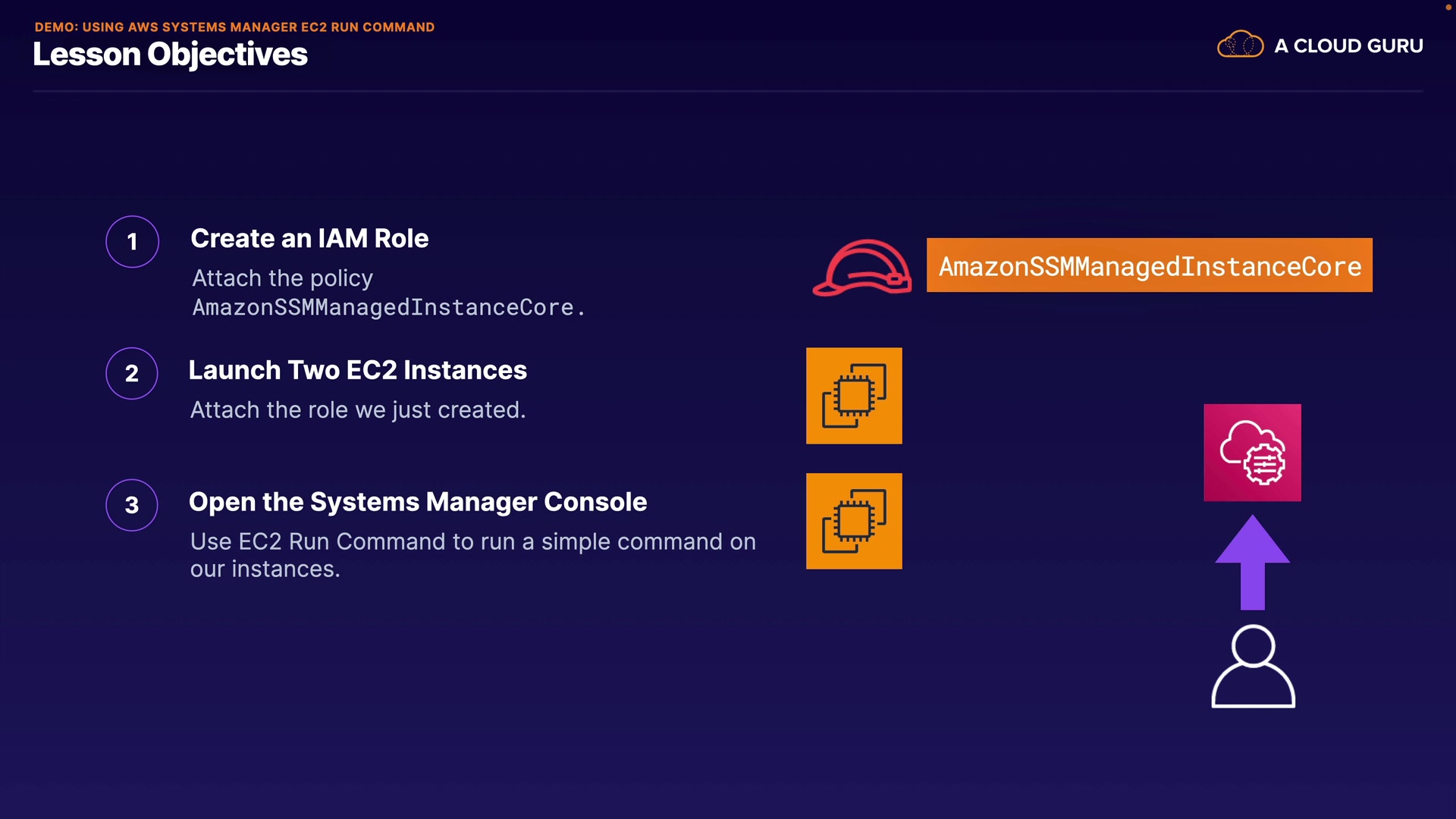1456x819 pixels.
Task: Click the white user silhouette icon
Action: pos(1253,667)
